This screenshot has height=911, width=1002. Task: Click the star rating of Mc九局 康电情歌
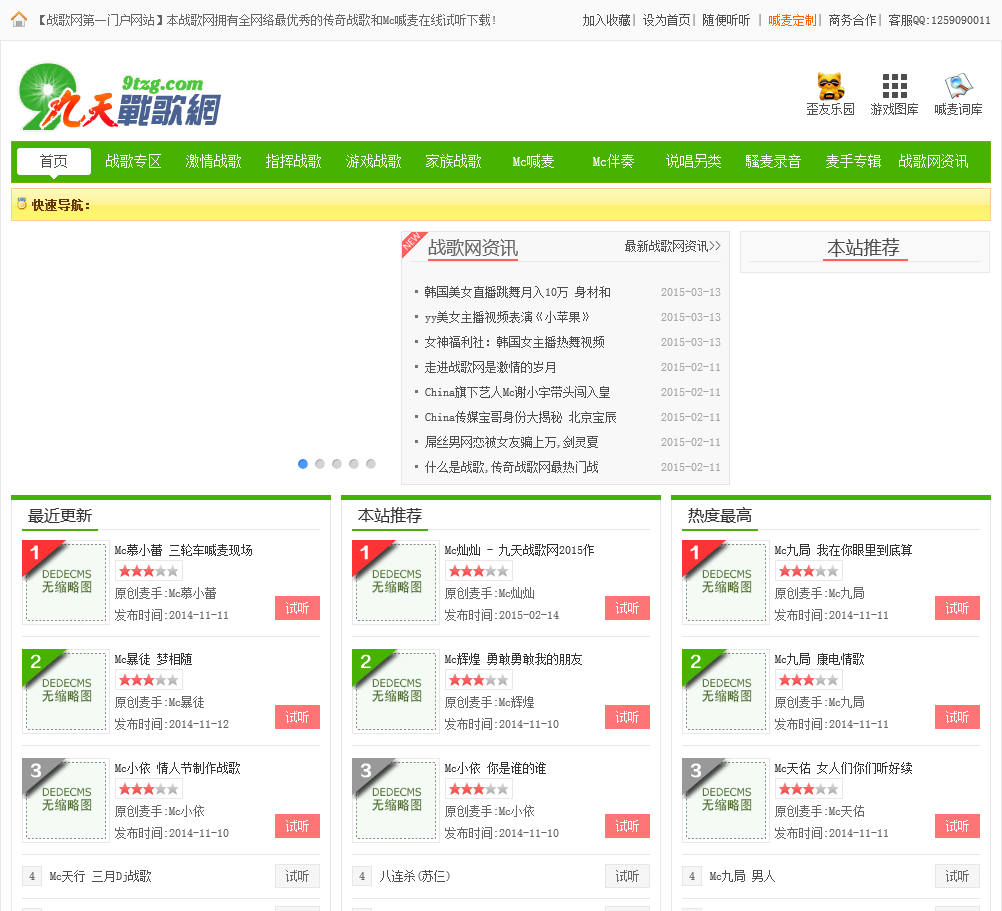[808, 680]
